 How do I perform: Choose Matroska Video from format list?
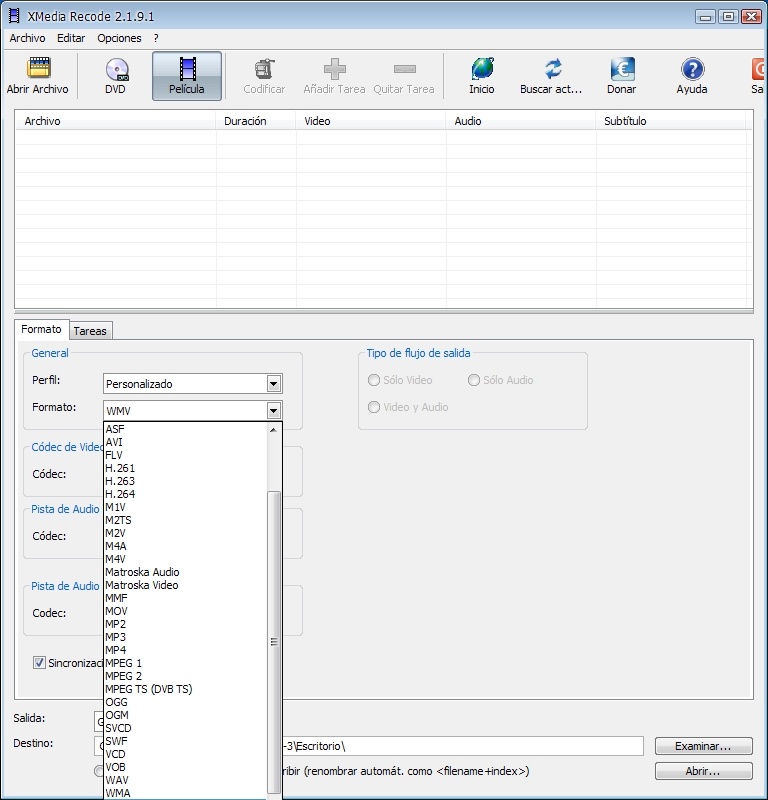click(142, 585)
